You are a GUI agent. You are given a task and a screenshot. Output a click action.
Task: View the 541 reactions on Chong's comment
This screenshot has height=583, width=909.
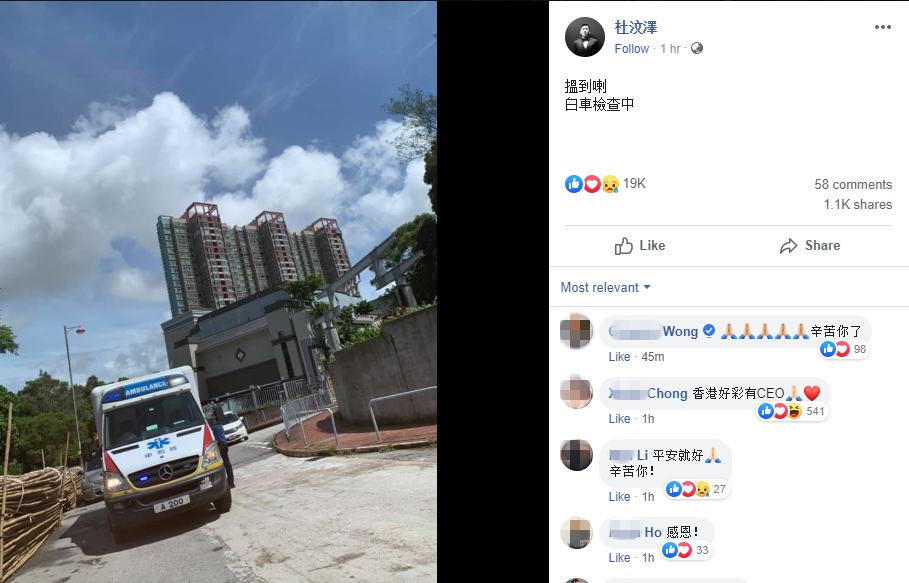coord(791,411)
